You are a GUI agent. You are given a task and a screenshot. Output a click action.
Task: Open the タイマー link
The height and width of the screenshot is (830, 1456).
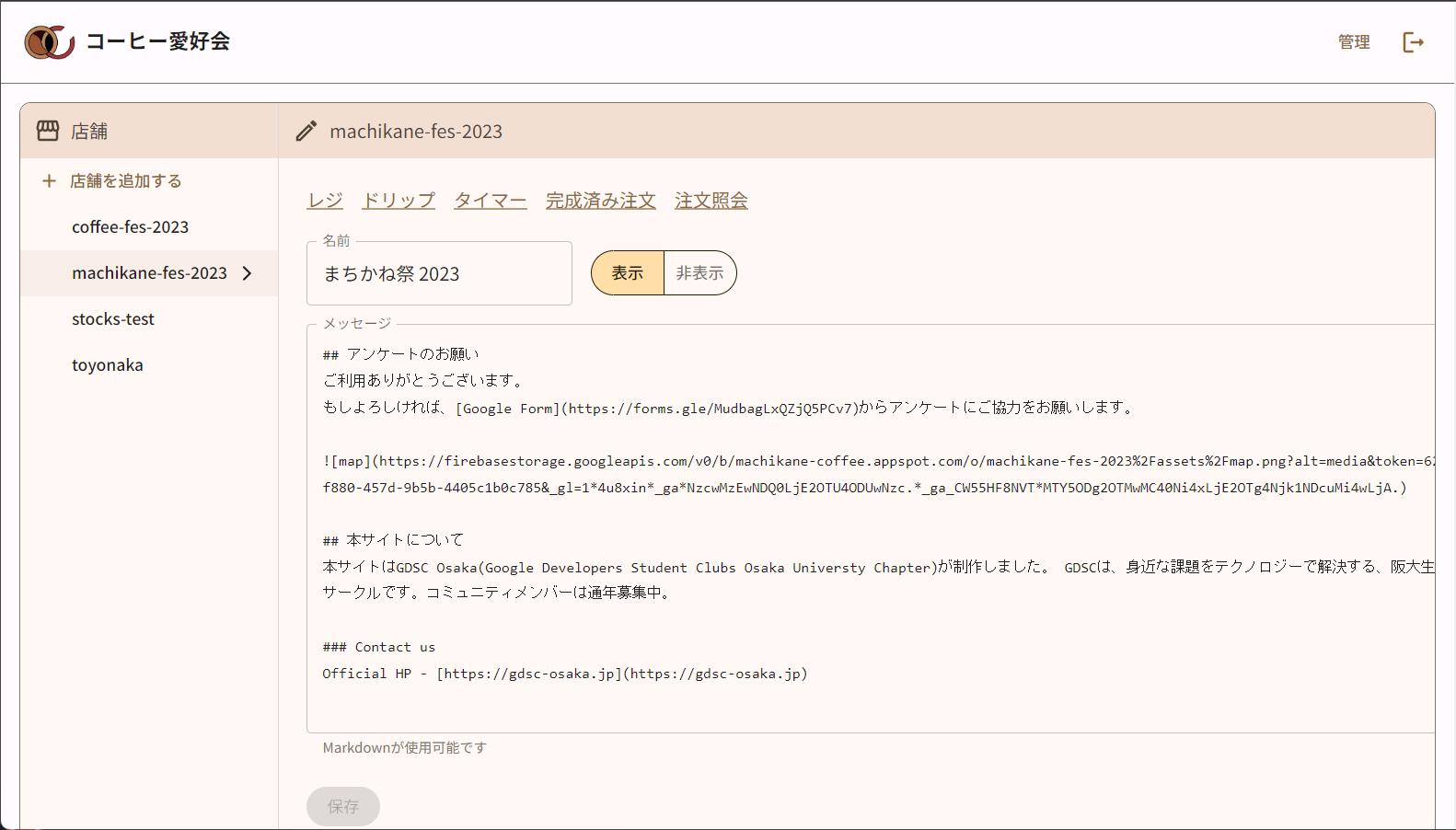tap(491, 201)
